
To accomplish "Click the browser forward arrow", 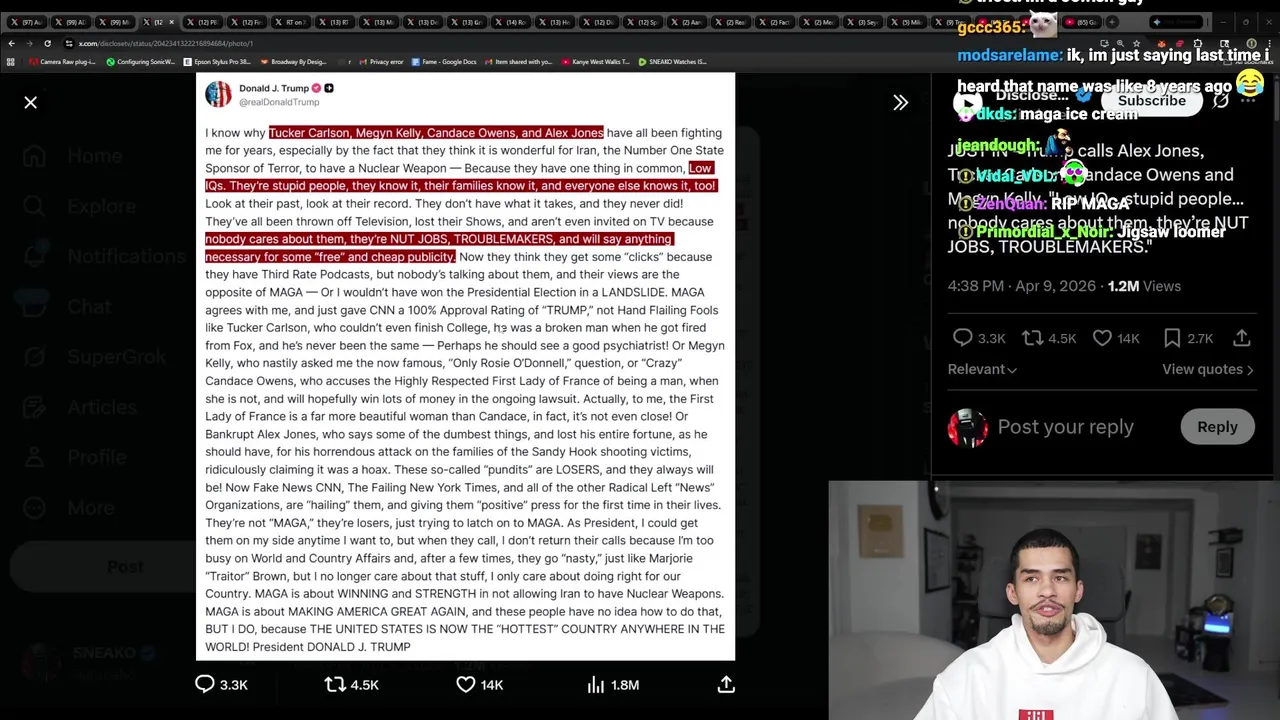I will pos(28,43).
